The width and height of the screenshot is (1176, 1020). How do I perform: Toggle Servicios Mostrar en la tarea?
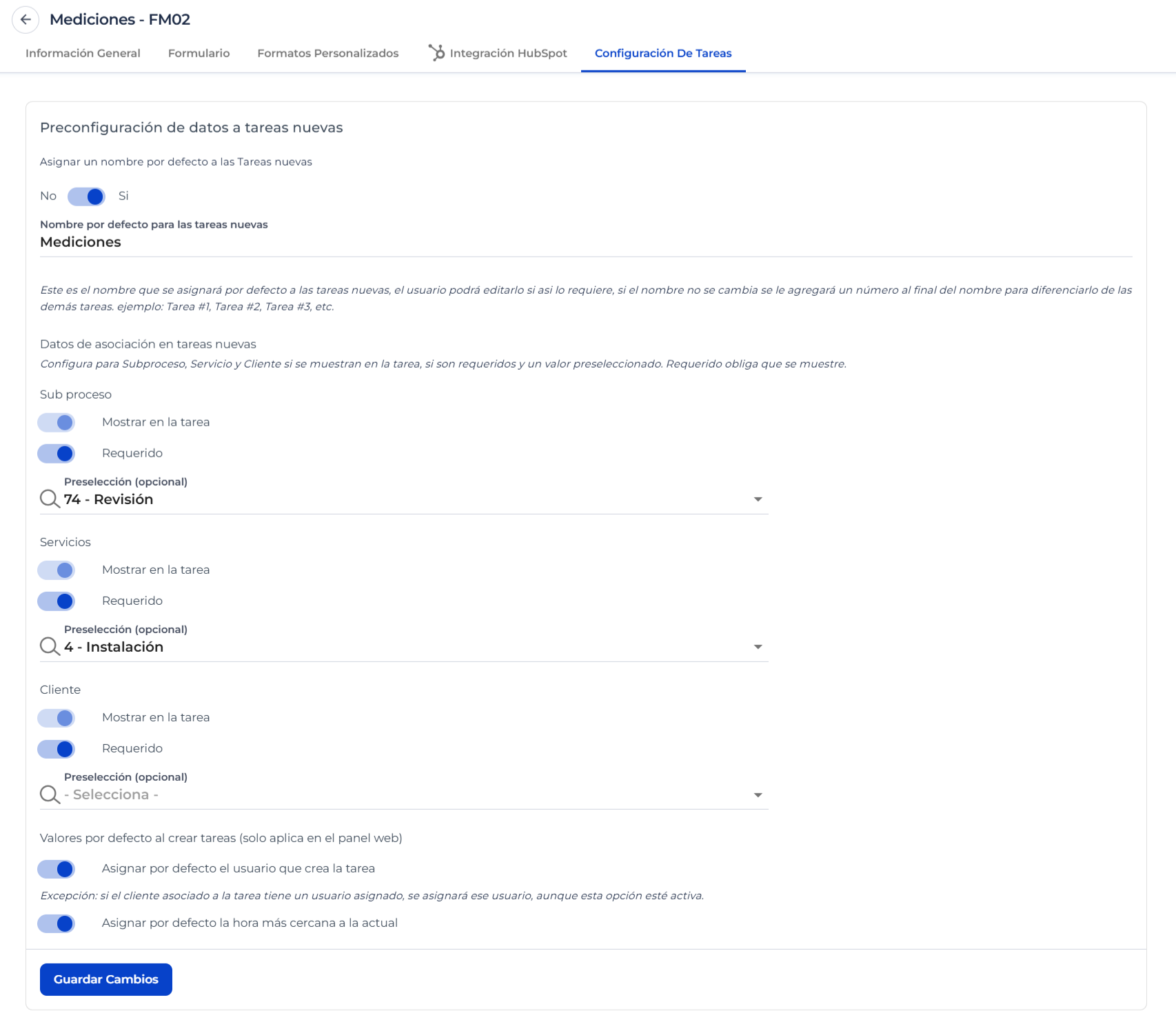[56, 570]
